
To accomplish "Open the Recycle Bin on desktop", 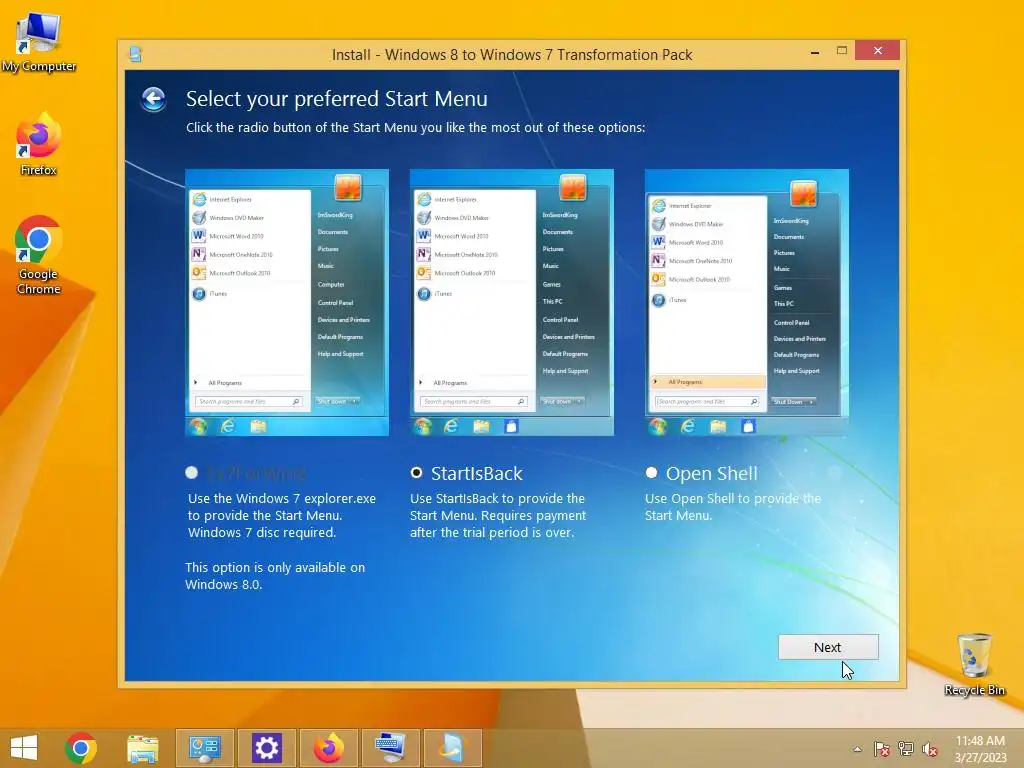I will [x=974, y=664].
